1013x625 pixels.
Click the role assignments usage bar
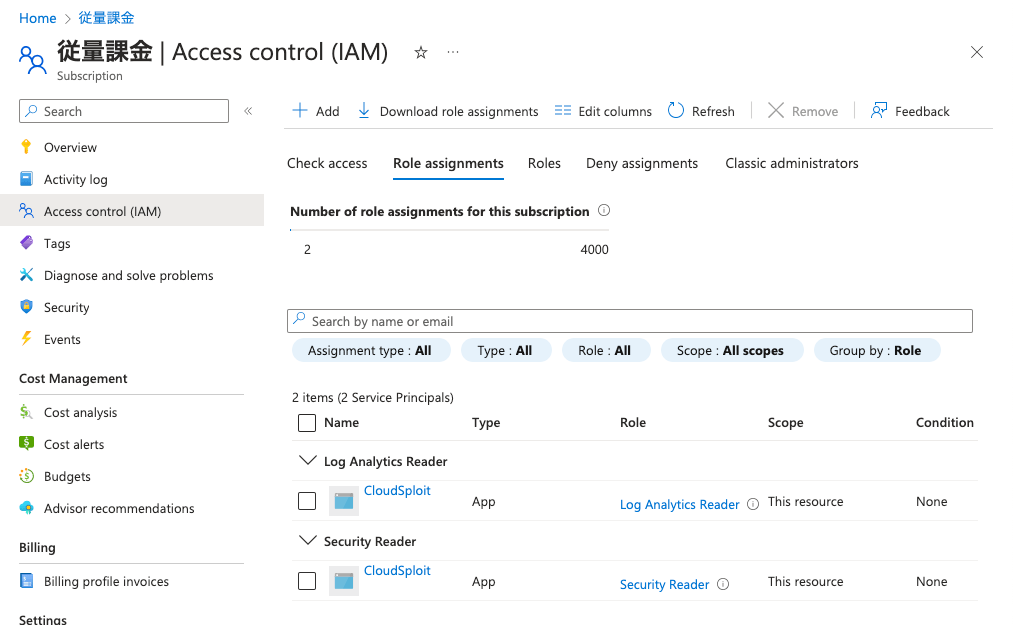point(450,230)
